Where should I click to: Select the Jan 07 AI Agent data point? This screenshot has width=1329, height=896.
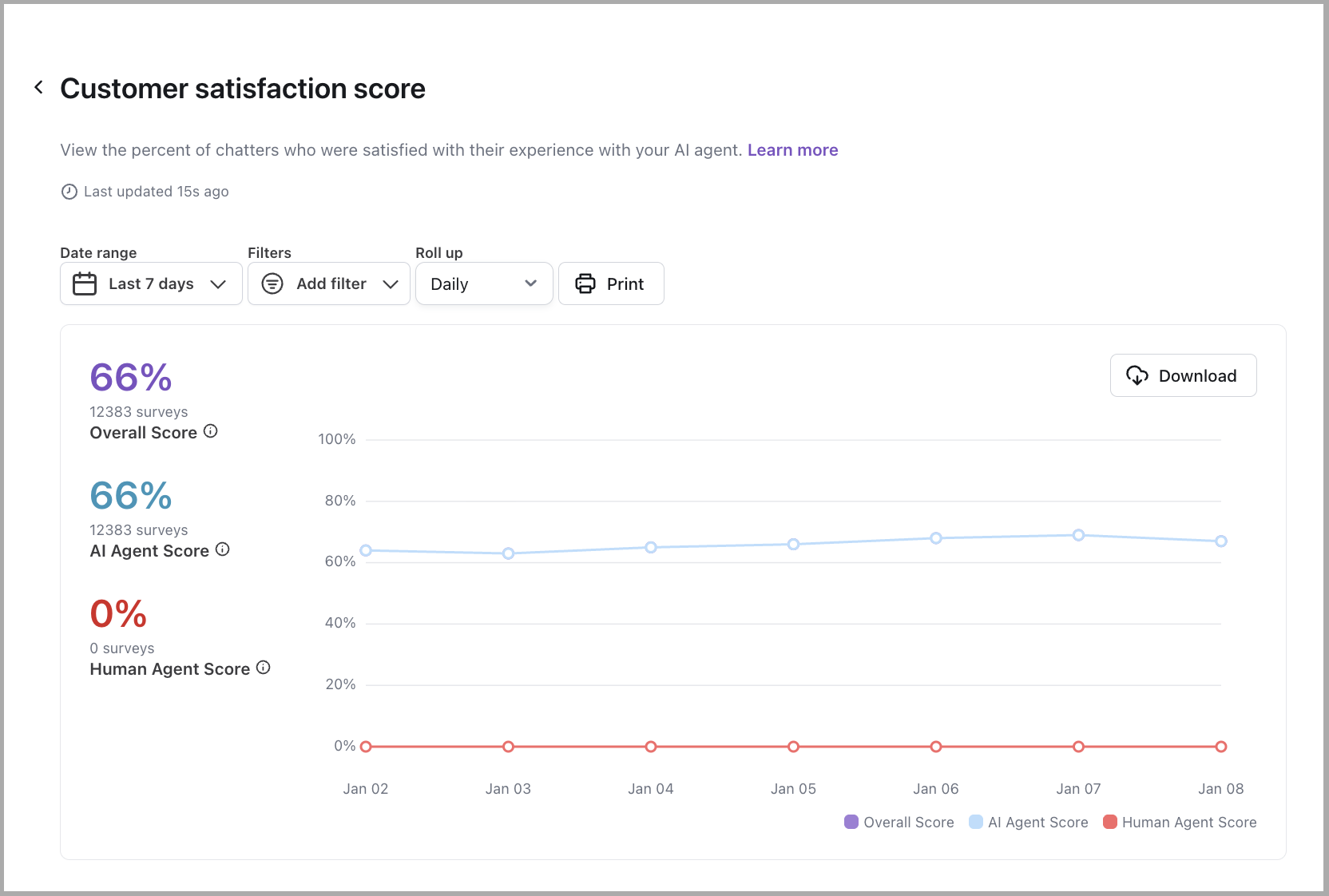[1078, 535]
